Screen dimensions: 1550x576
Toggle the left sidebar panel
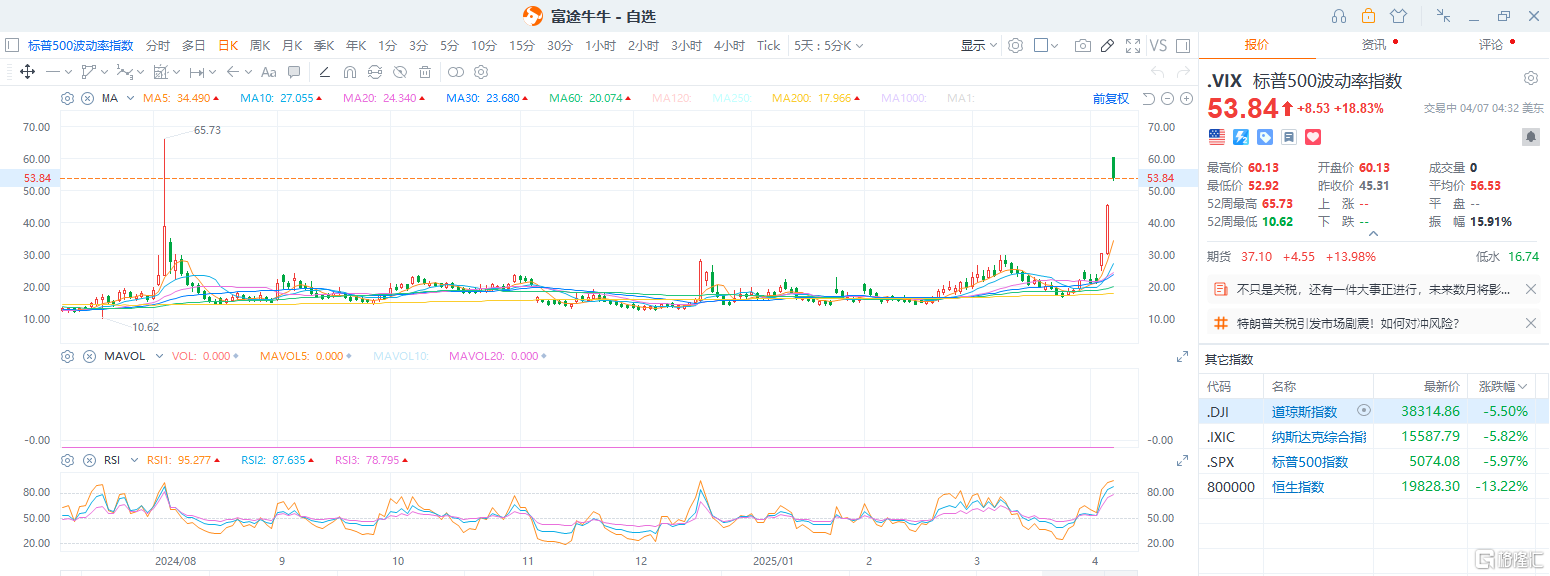pyautogui.click(x=12, y=45)
